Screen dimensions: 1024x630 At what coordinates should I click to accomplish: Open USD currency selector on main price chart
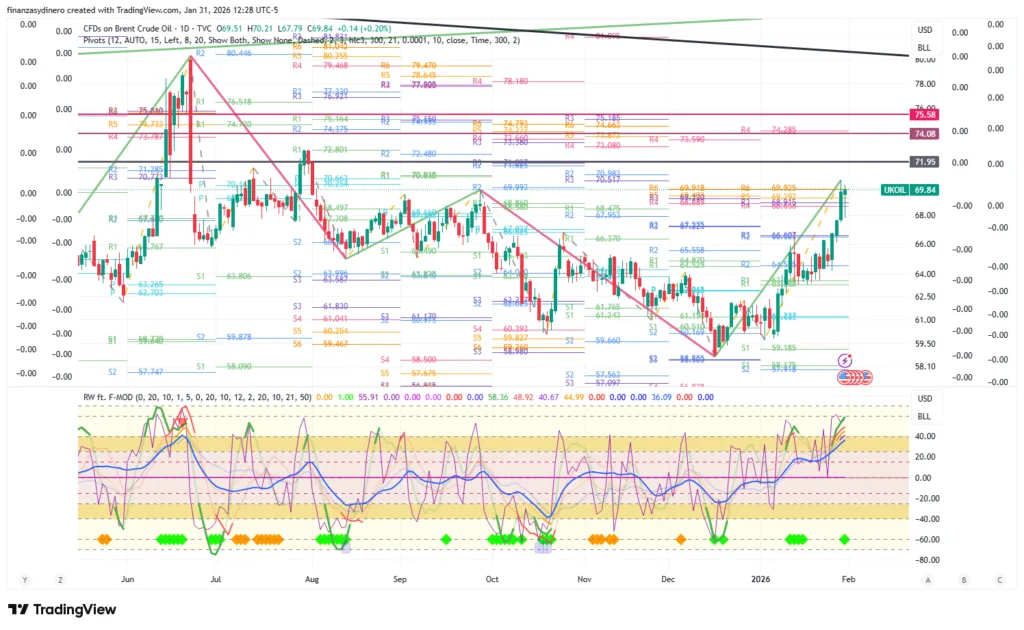coord(924,31)
